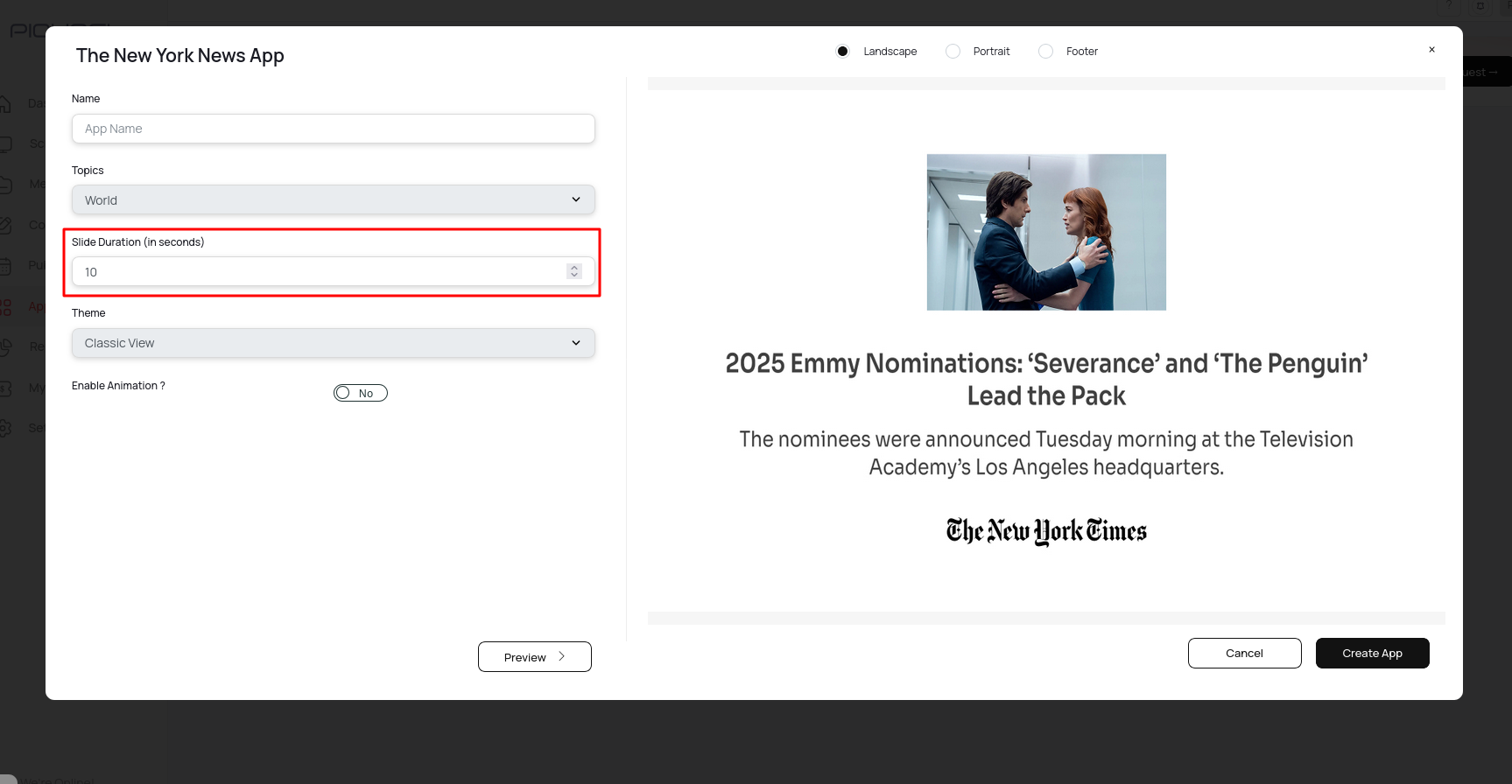Click the nominees announcement summary text
This screenshot has width=1512, height=784.
(1046, 453)
